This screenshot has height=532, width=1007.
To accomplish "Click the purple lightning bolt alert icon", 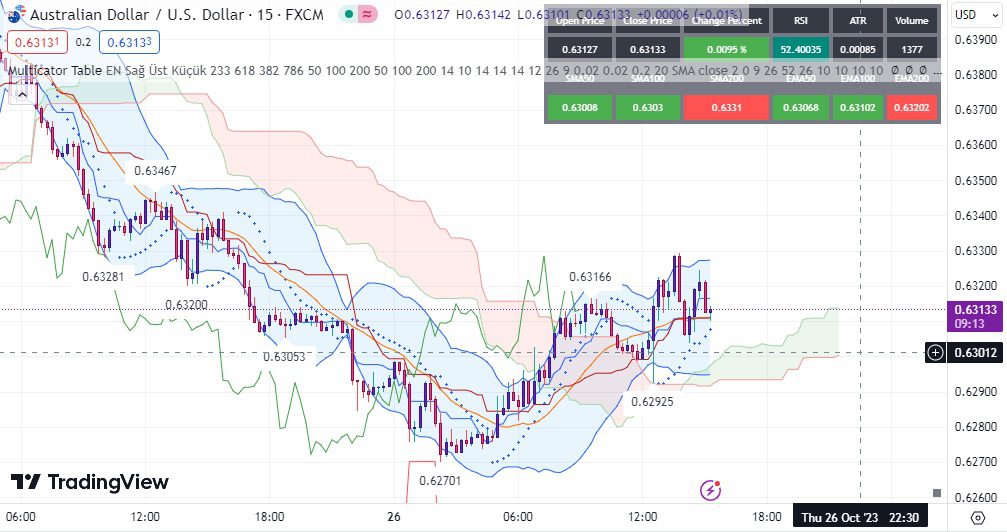I will 710,490.
